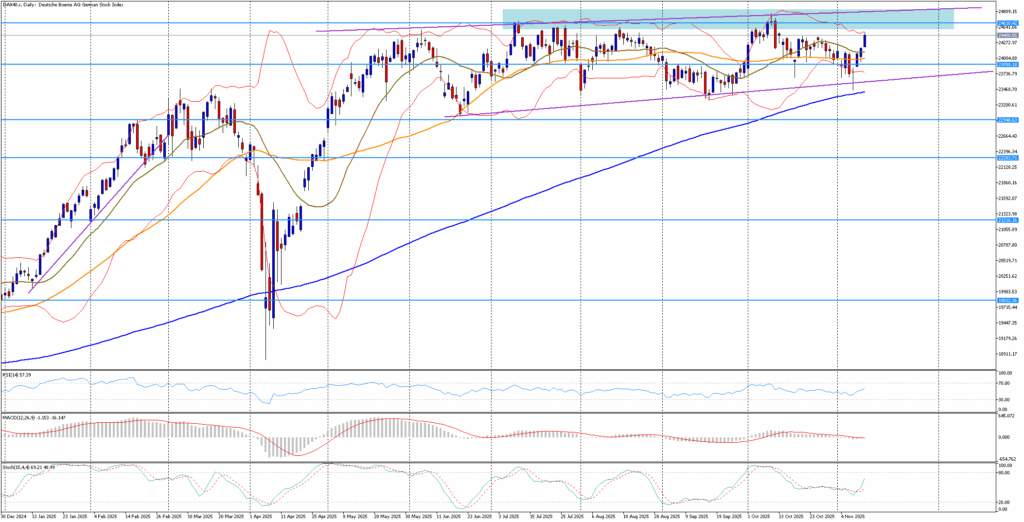Click the latest blue candlestick on the chart
Viewport: 1024px width, 522px height.
(864, 40)
